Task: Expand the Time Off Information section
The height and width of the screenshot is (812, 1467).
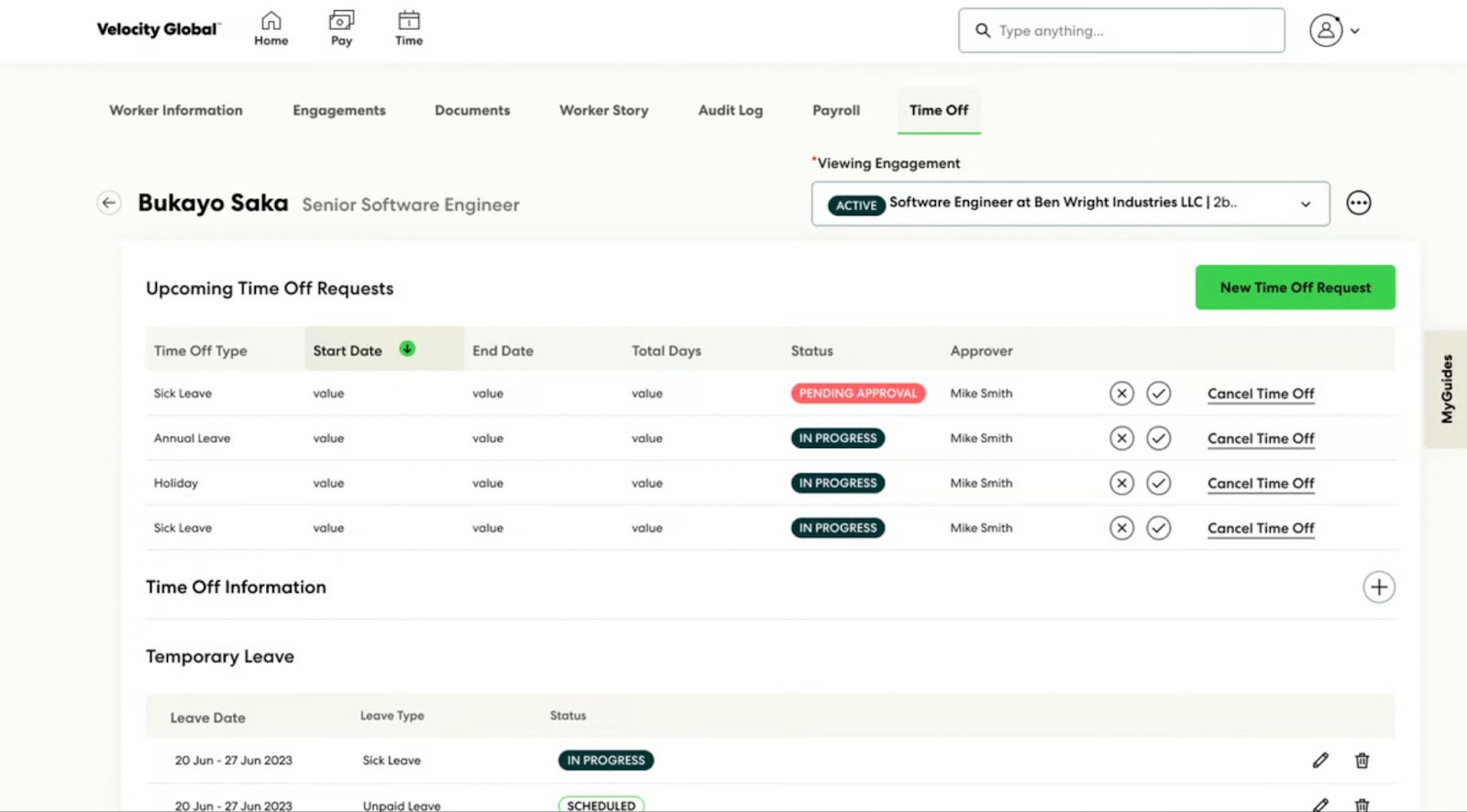Action: coord(1378,587)
